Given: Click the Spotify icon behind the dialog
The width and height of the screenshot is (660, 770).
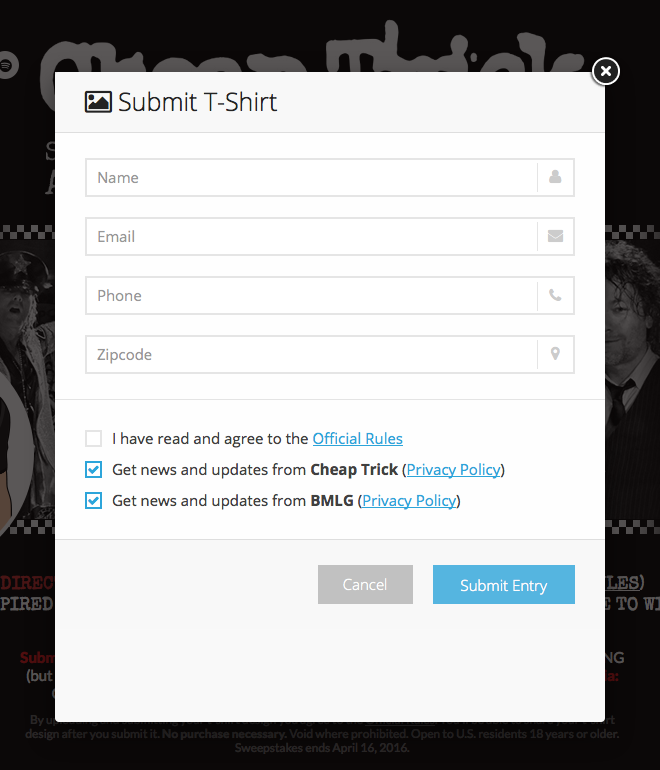Looking at the screenshot, I should [7, 65].
